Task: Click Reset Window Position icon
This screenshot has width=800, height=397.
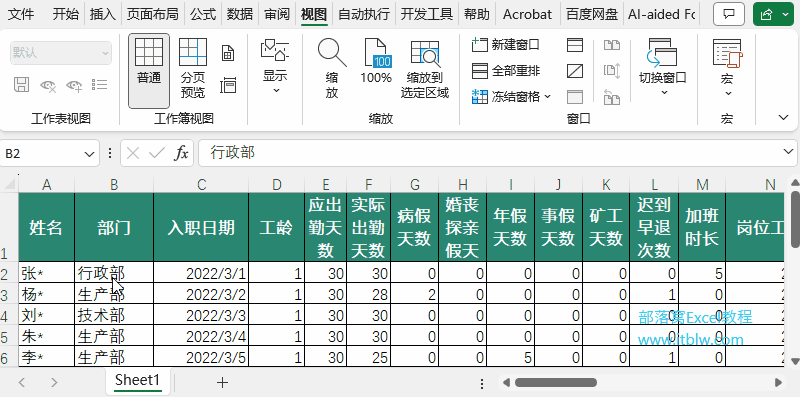Action: 612,97
